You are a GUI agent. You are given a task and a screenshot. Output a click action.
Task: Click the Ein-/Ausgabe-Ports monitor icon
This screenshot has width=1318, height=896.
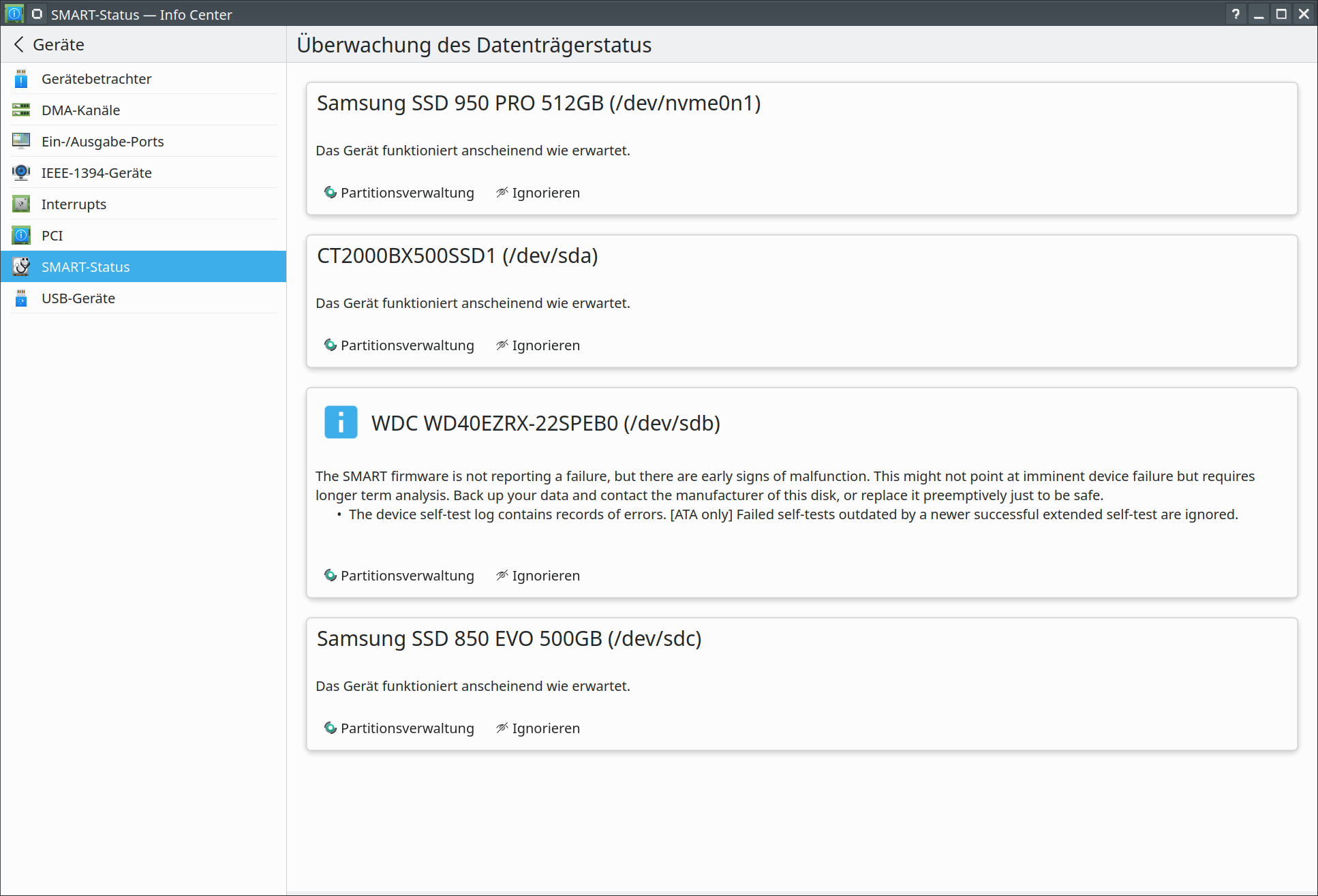[x=21, y=142]
